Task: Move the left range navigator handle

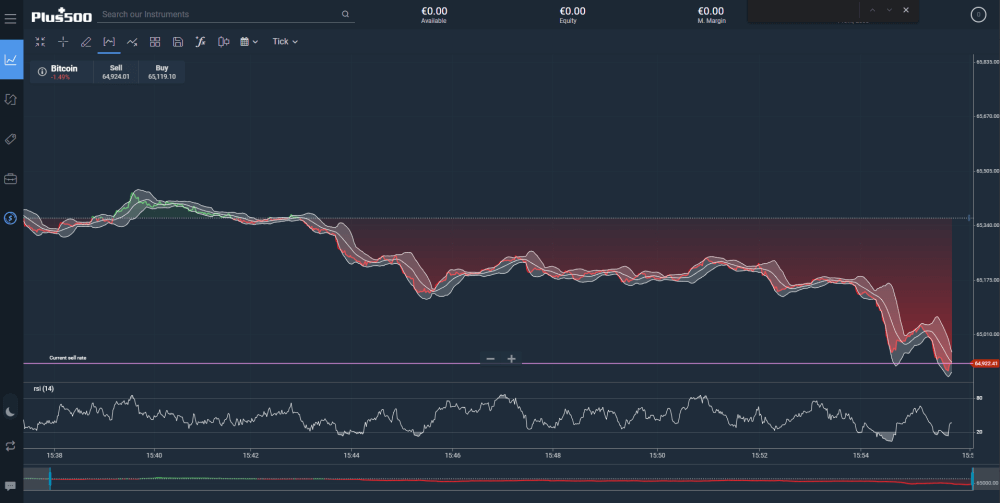Action: [50, 479]
